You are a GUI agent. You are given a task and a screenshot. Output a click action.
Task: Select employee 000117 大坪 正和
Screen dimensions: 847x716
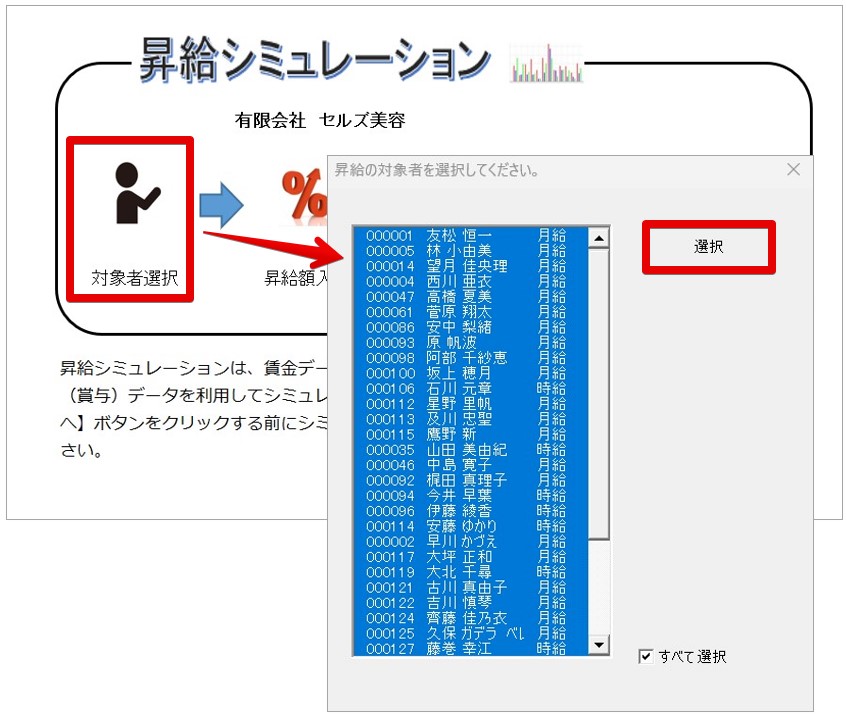pos(470,557)
